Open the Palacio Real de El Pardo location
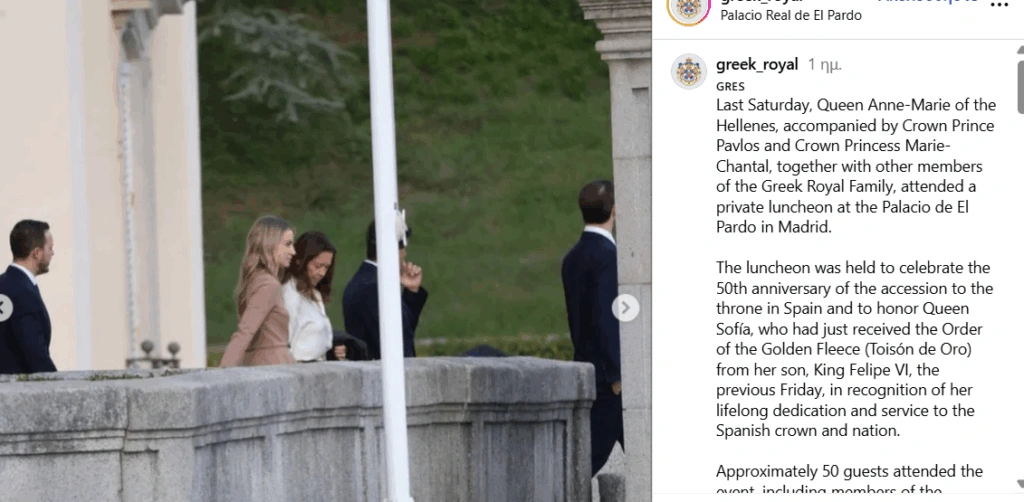Screen dimensions: 1024x502 [x=790, y=16]
